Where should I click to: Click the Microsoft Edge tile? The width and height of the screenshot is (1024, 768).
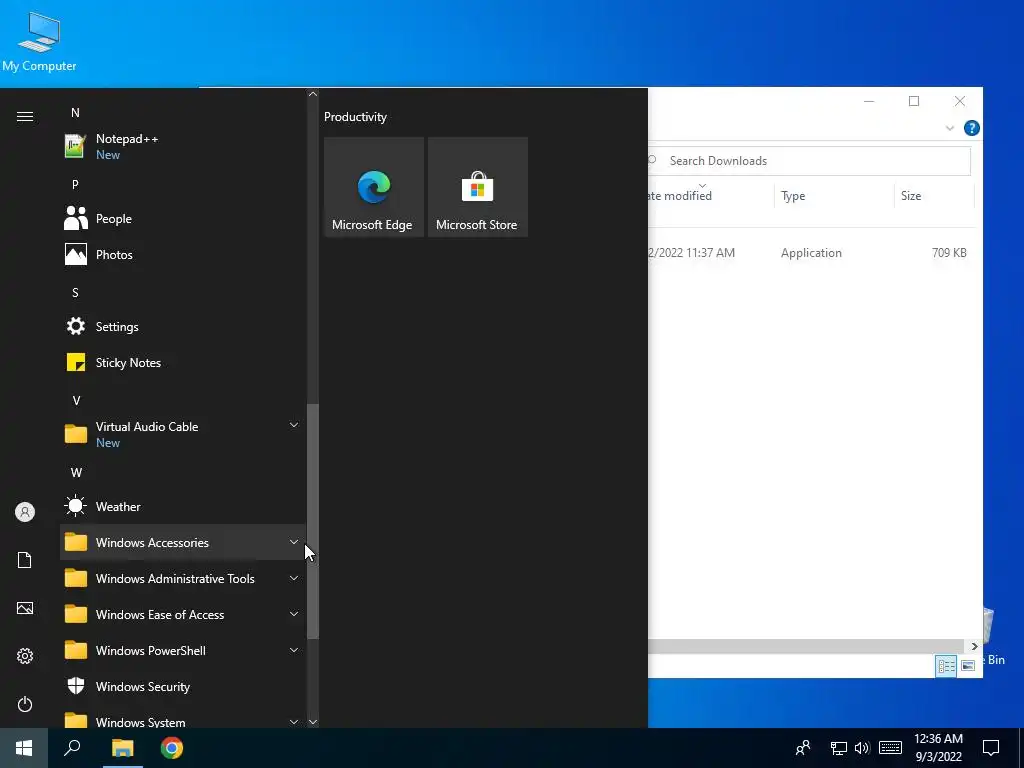click(x=374, y=187)
